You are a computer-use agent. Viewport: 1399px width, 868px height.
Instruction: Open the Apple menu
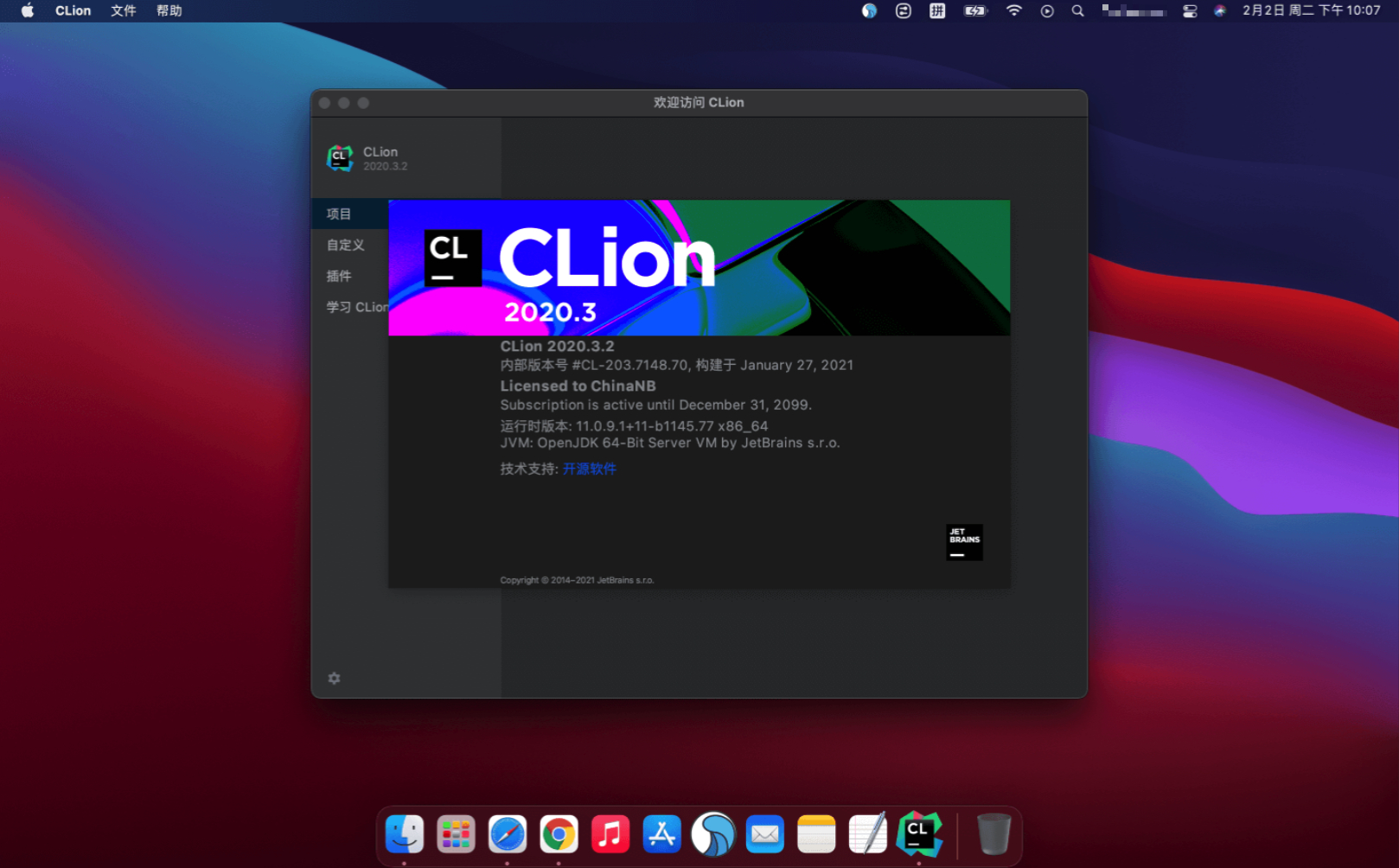pos(28,10)
